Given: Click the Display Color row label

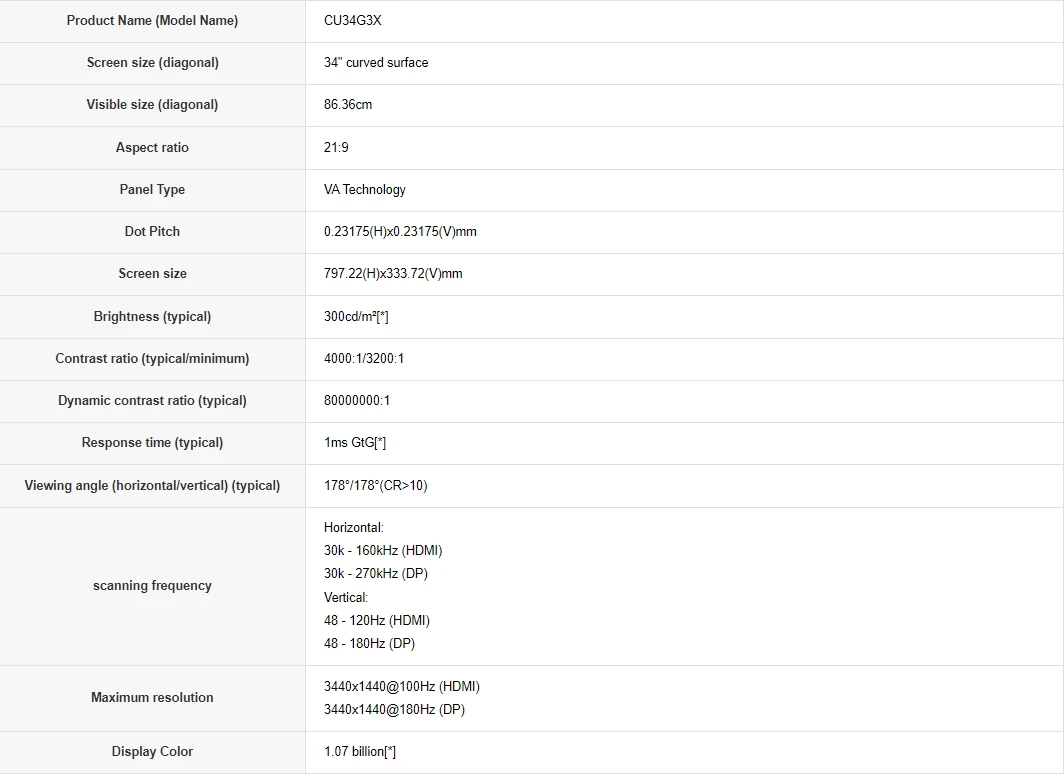Looking at the screenshot, I should [152, 751].
